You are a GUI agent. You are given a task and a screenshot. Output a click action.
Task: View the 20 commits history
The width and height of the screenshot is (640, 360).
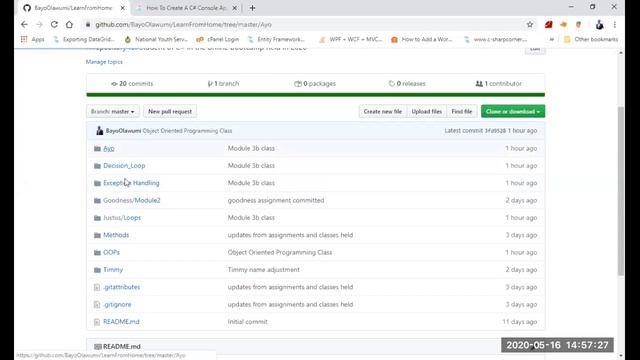(x=132, y=83)
